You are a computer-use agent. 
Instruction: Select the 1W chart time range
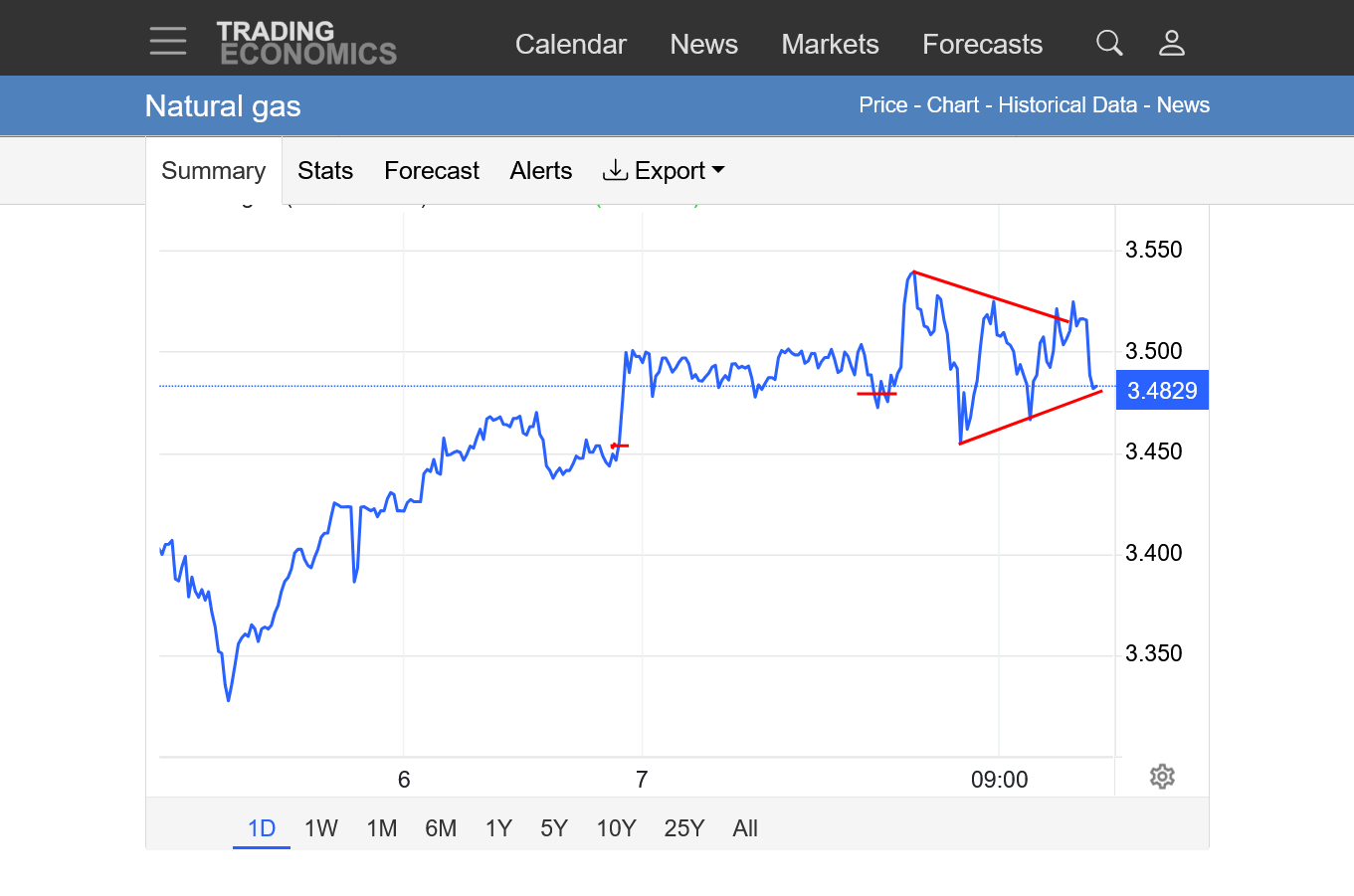click(320, 828)
